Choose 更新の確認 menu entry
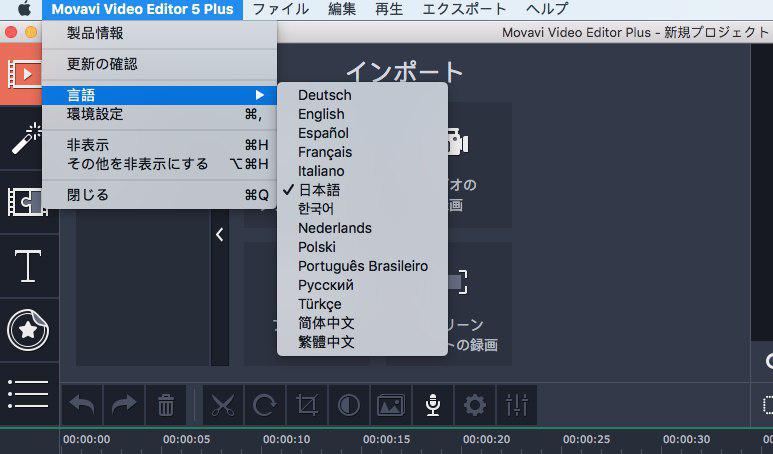This screenshot has height=454, width=773. pos(159,64)
